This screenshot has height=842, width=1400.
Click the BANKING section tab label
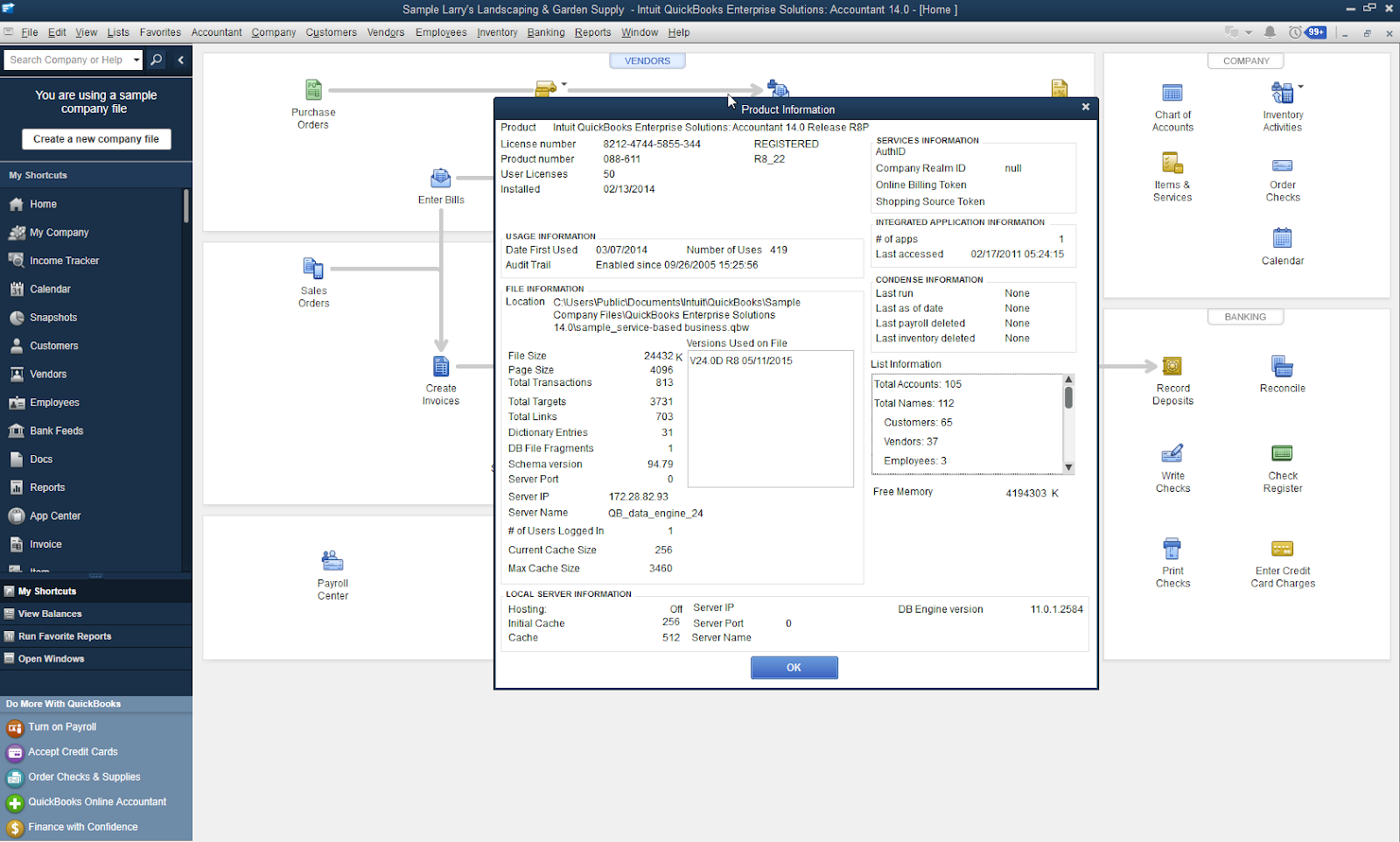tap(1245, 317)
